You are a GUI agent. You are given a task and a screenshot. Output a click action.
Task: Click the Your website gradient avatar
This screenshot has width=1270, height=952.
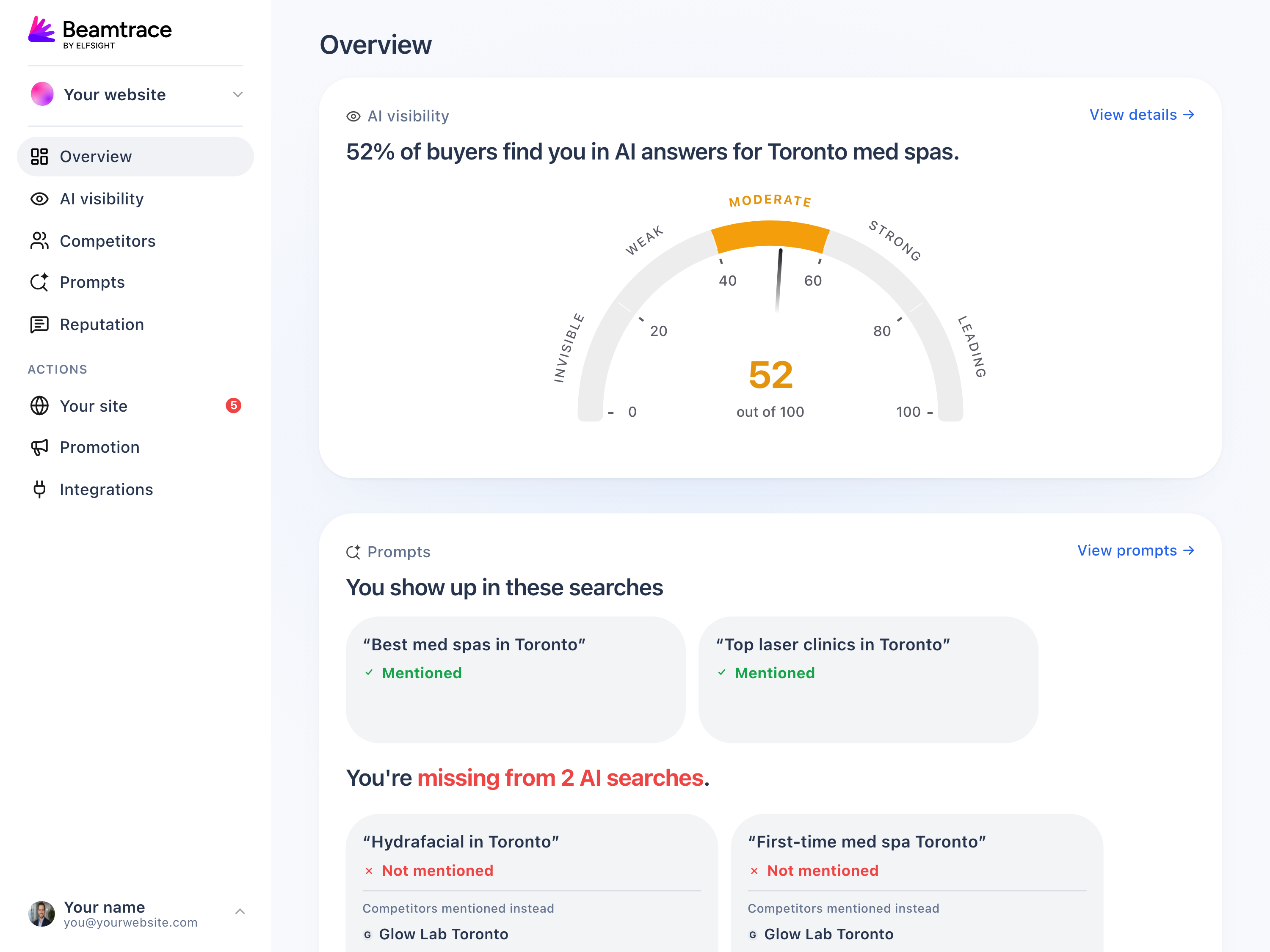tap(42, 94)
